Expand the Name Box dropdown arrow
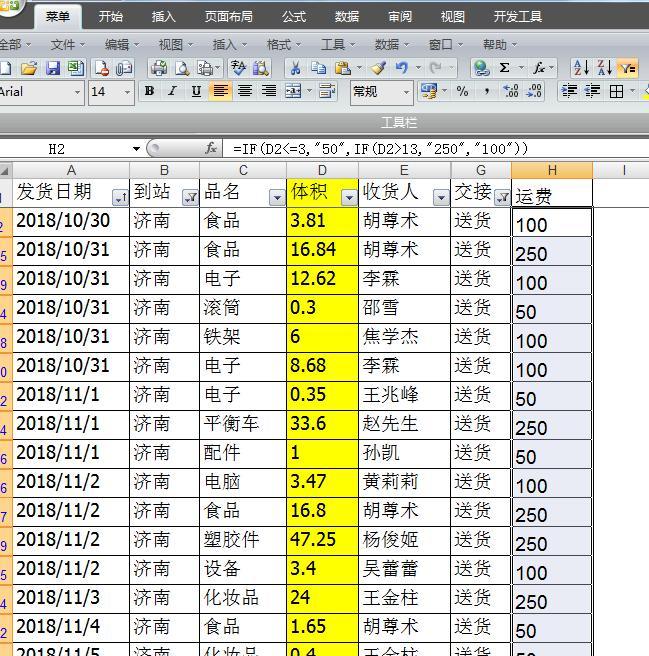 click(136, 149)
